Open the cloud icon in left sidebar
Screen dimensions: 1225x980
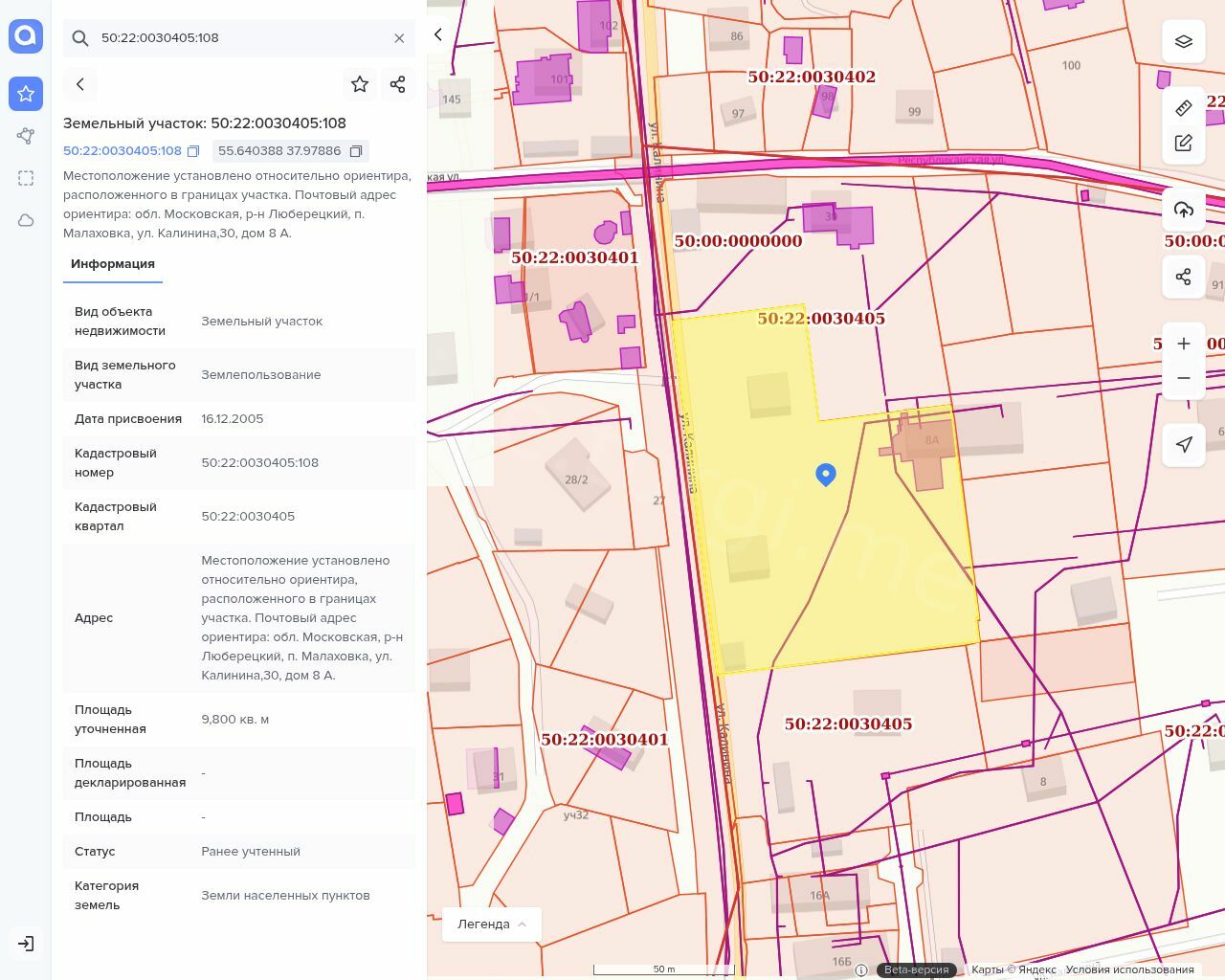[26, 220]
